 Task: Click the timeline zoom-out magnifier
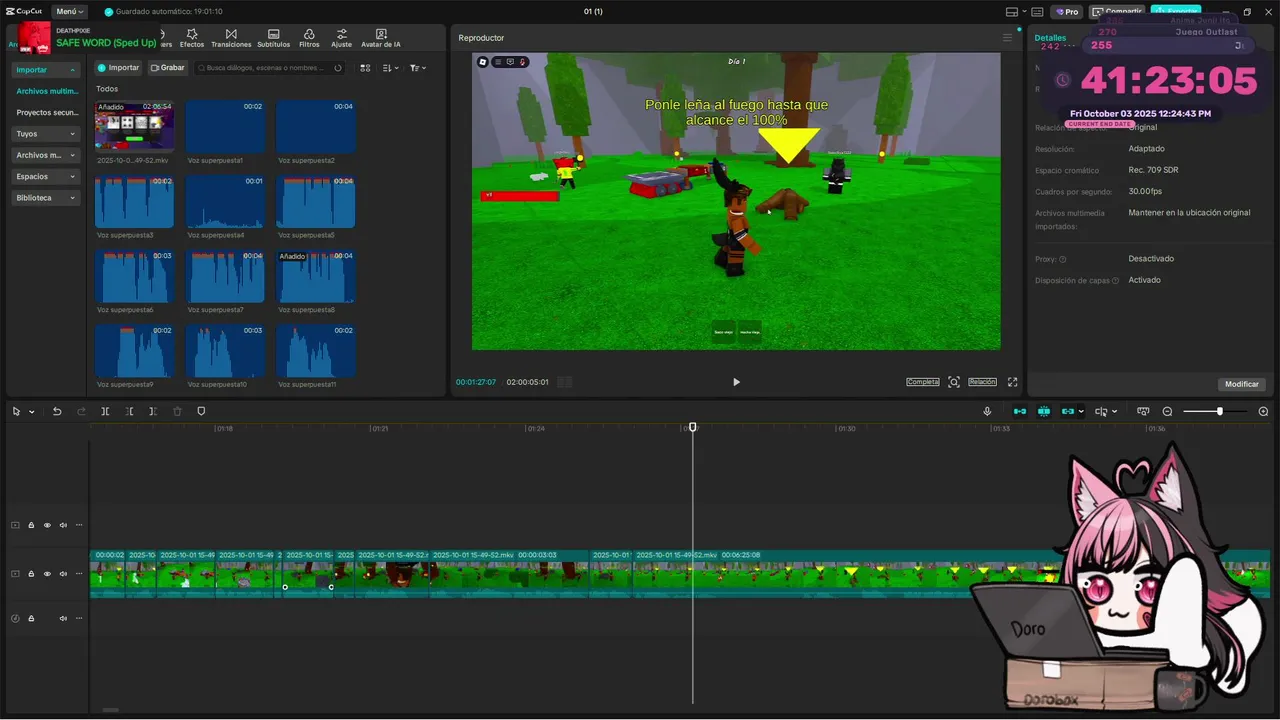point(1167,411)
